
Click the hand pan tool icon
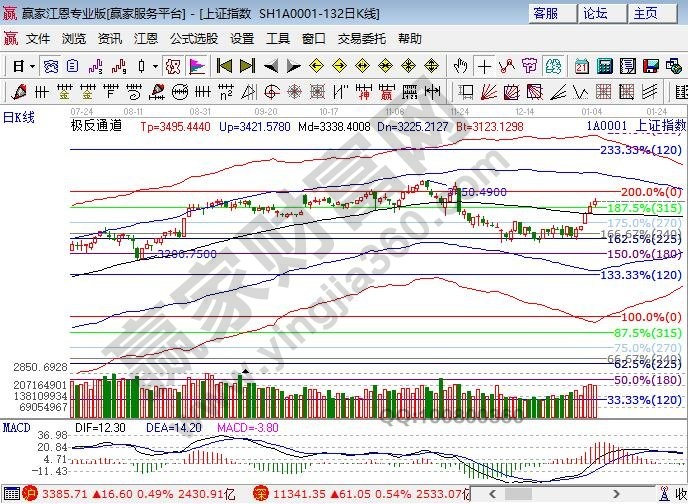[x=460, y=66]
